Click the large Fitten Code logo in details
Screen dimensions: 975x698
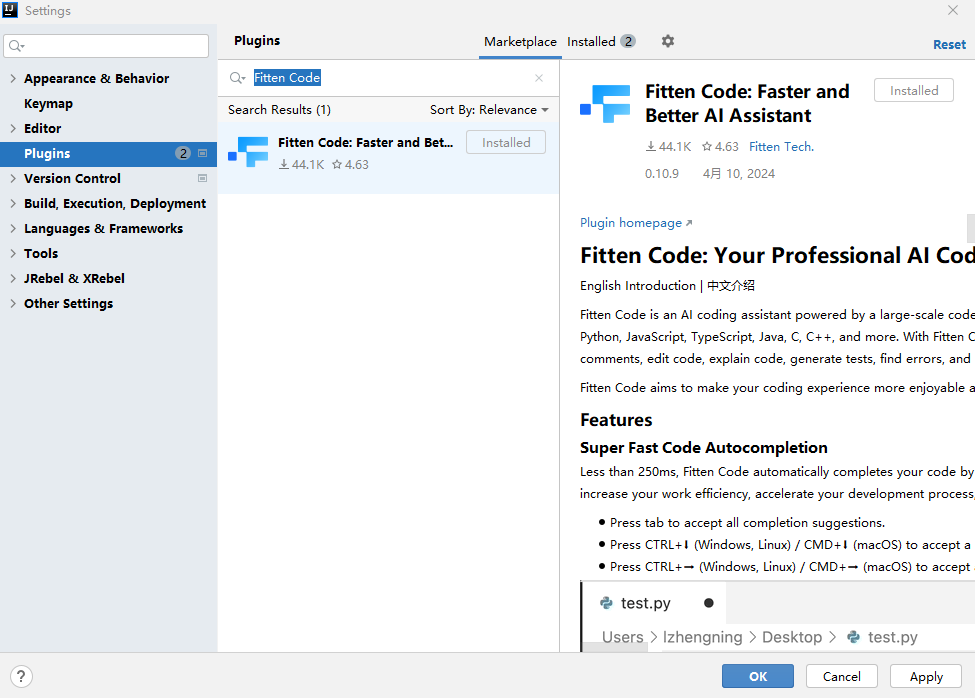point(605,103)
